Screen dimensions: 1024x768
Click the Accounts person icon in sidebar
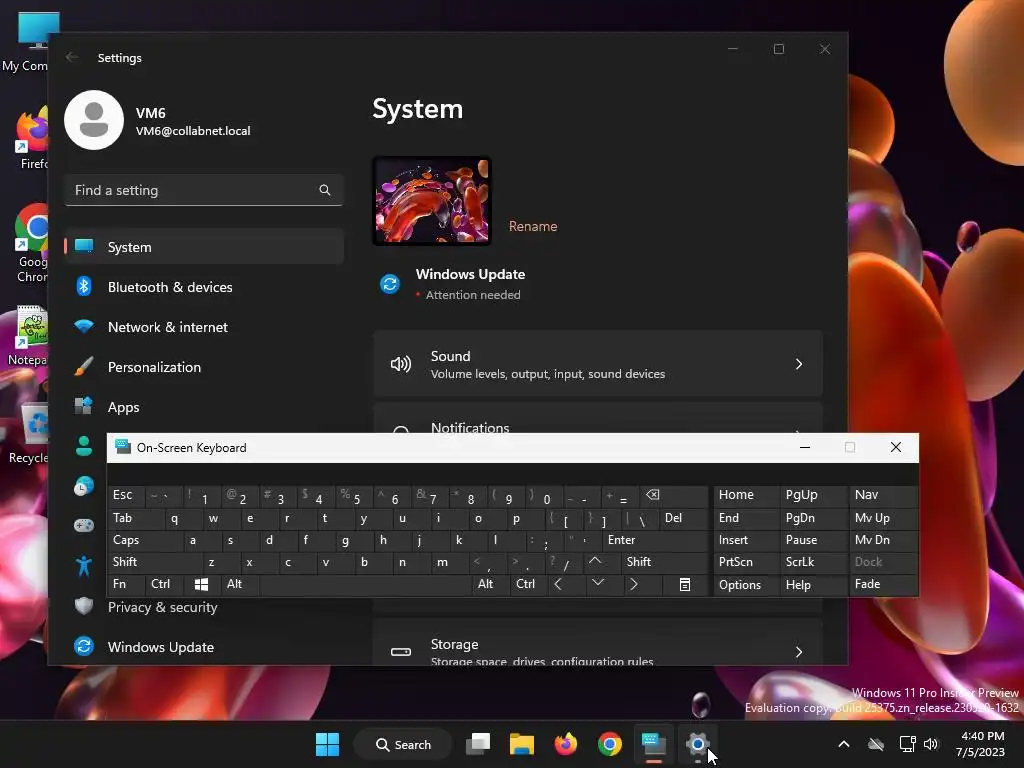pos(84,445)
